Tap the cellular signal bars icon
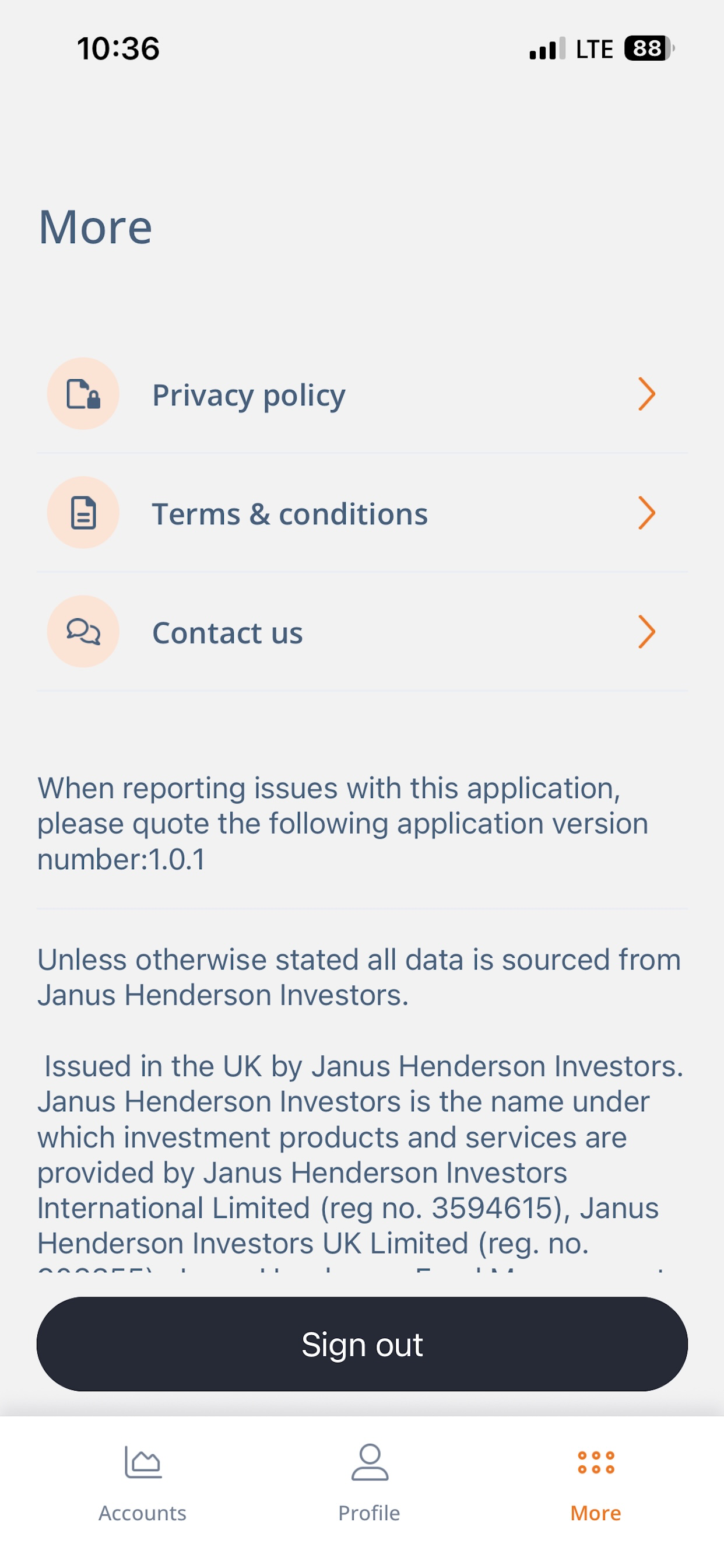This screenshot has width=724, height=1568. click(547, 48)
